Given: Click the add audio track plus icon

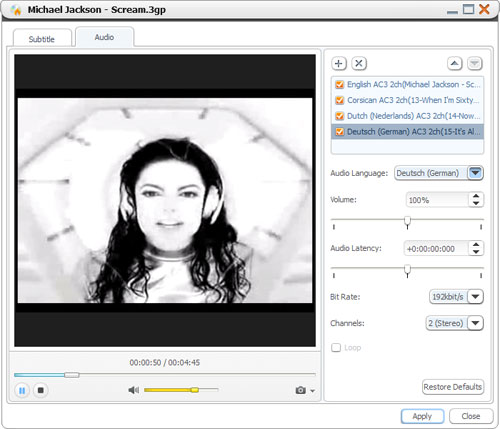Looking at the screenshot, I should click(x=339, y=63).
